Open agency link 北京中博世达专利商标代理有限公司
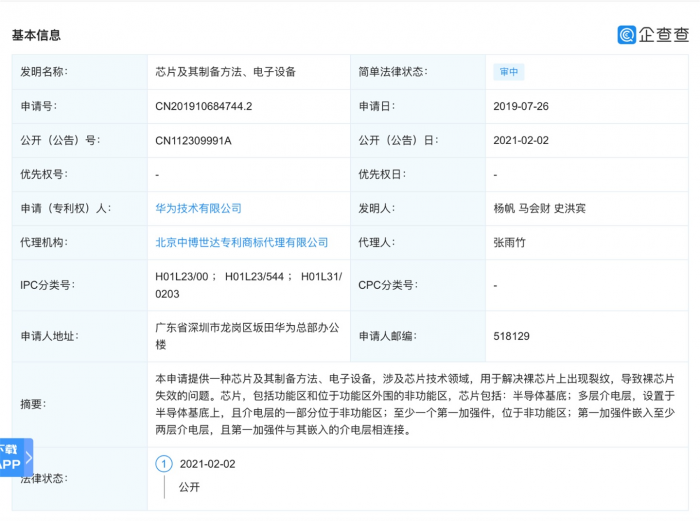700x521 pixels. [x=241, y=242]
